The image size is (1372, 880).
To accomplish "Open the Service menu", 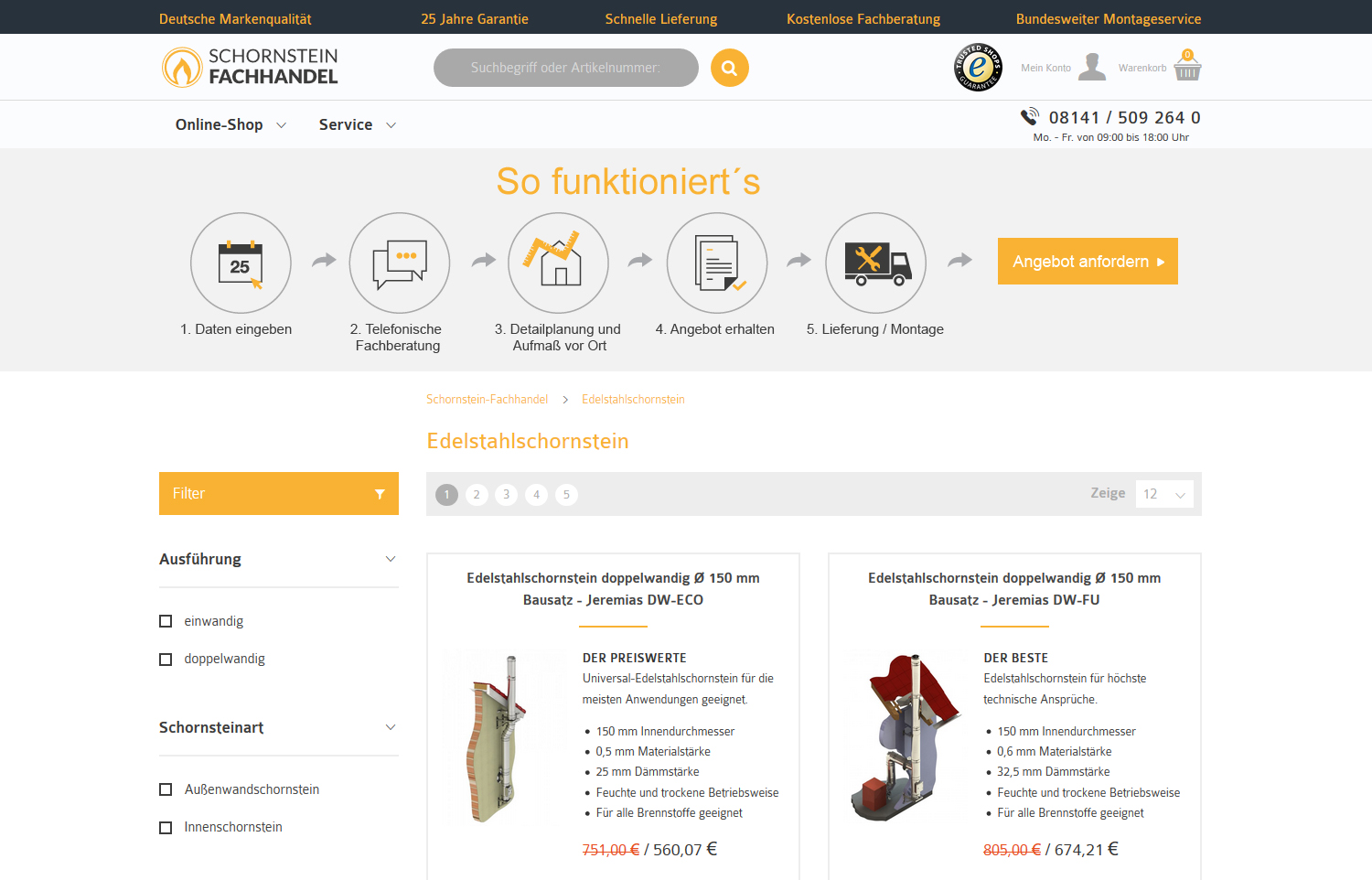I will point(346,124).
